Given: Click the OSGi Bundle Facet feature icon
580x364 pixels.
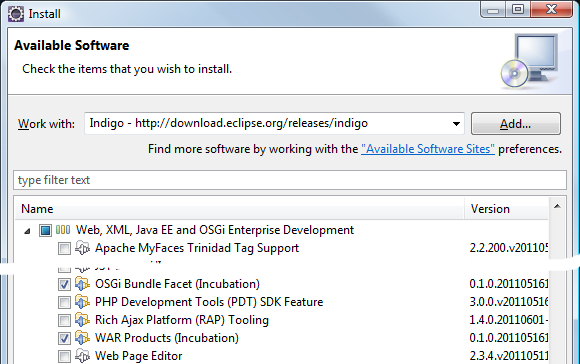Looking at the screenshot, I should (x=82, y=284).
